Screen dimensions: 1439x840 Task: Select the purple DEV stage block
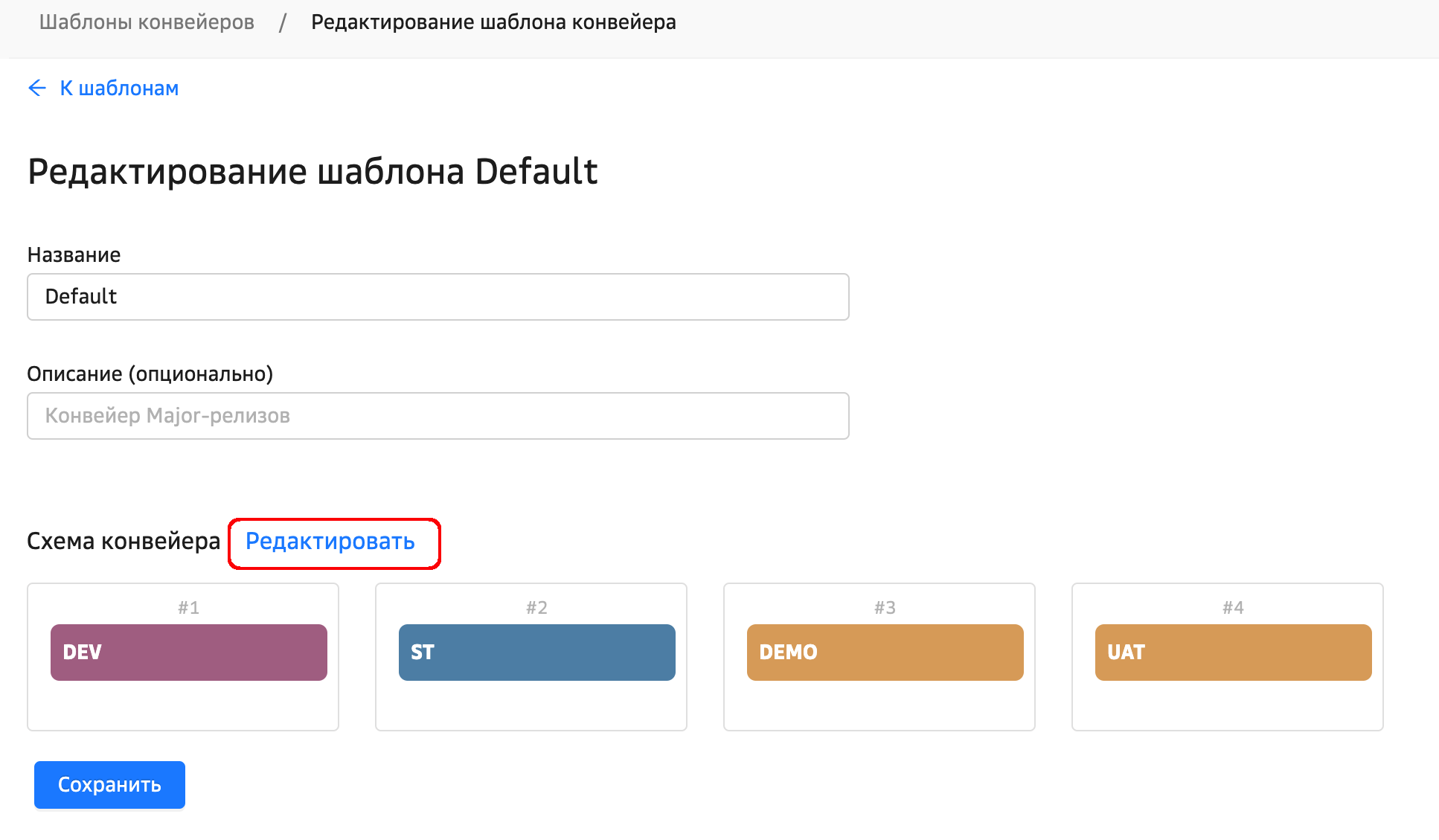coord(189,653)
